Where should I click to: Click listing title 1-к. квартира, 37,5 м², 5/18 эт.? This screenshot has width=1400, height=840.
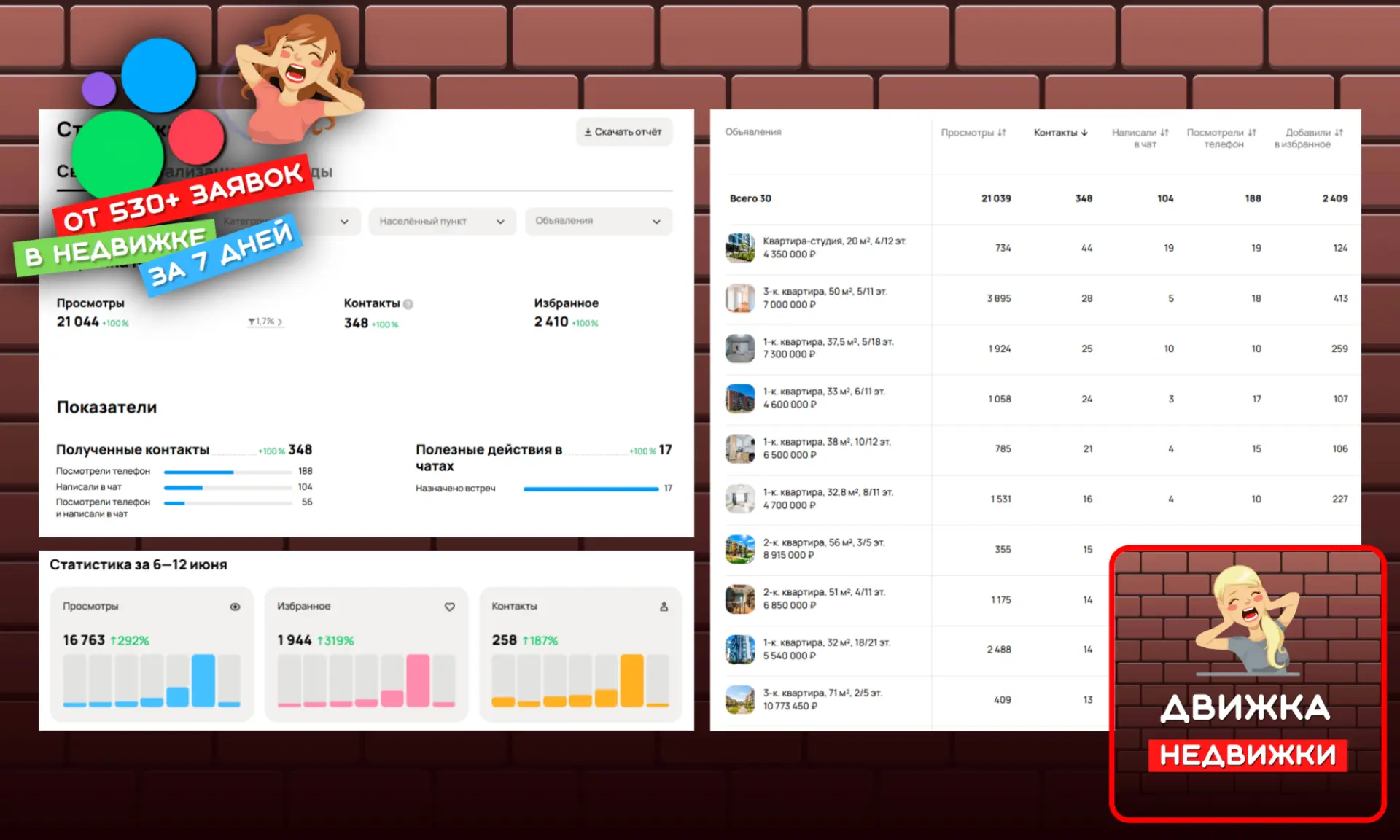[828, 342]
